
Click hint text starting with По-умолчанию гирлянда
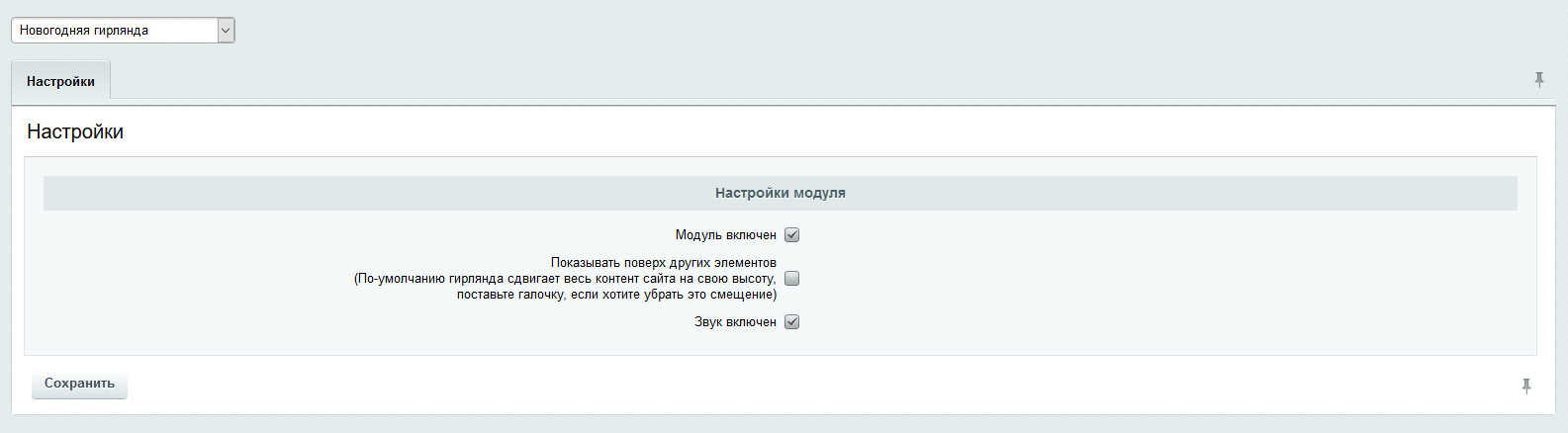point(565,279)
